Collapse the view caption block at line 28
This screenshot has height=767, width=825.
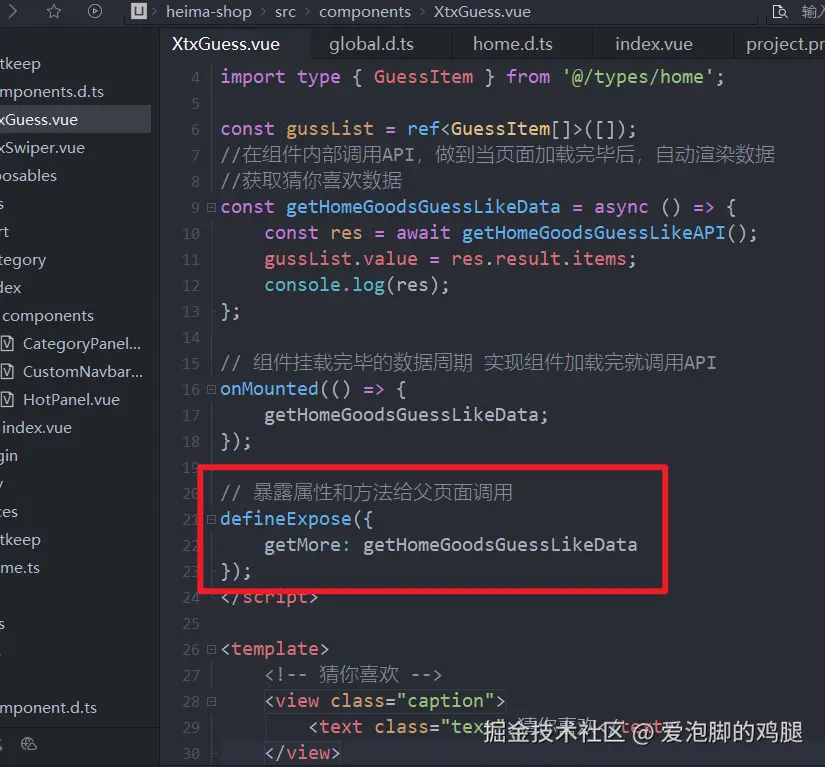point(211,702)
